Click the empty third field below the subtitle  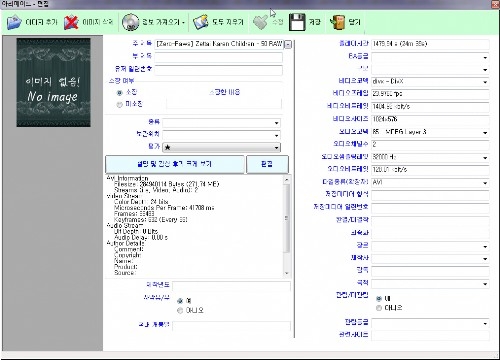pyautogui.click(x=219, y=70)
